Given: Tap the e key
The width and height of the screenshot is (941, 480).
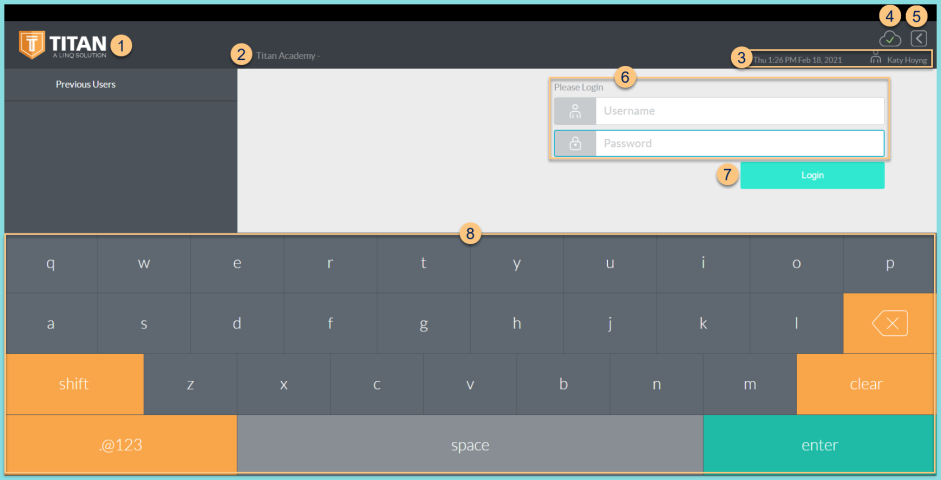Looking at the screenshot, I should click(237, 263).
